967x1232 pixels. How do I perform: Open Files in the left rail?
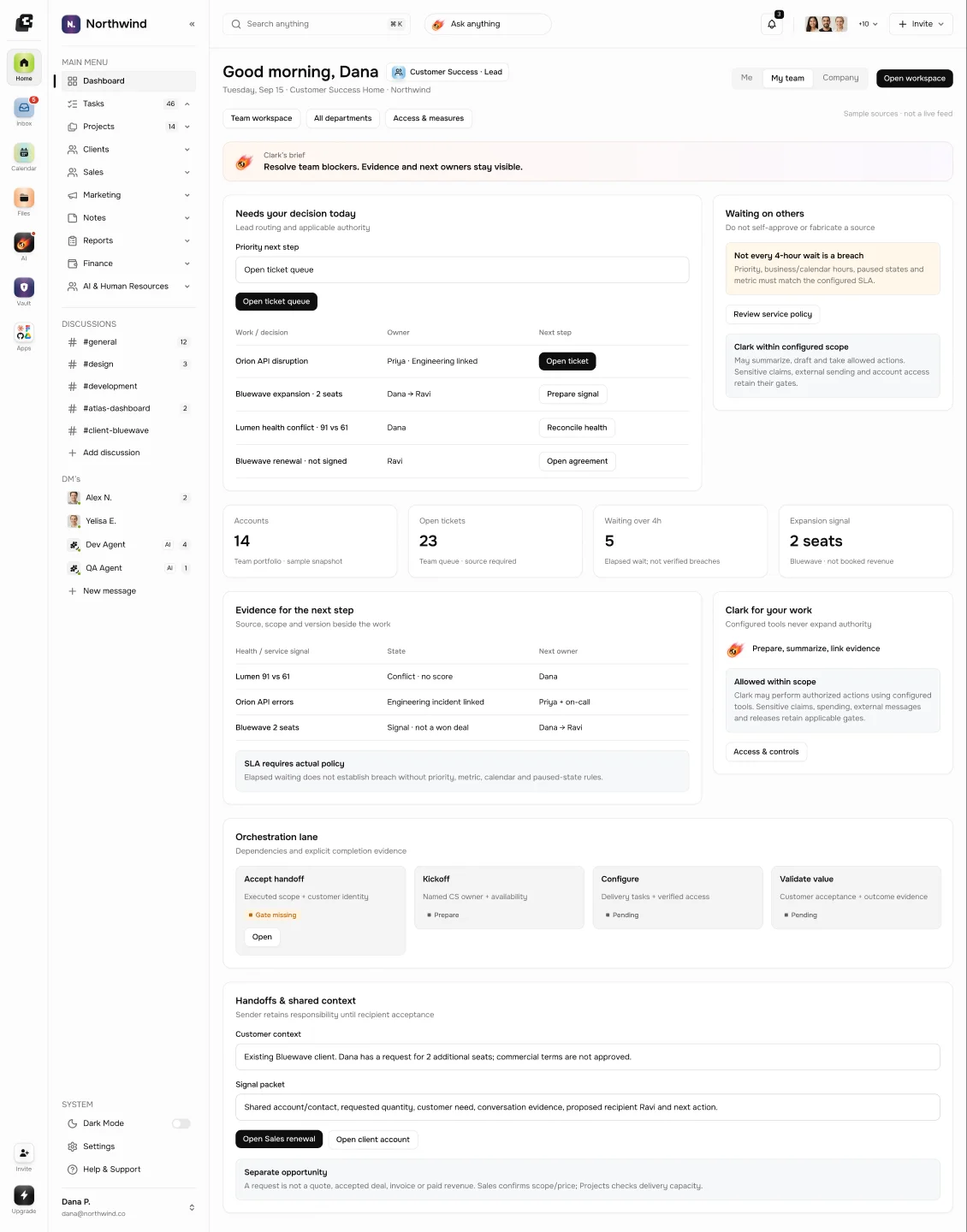24,202
